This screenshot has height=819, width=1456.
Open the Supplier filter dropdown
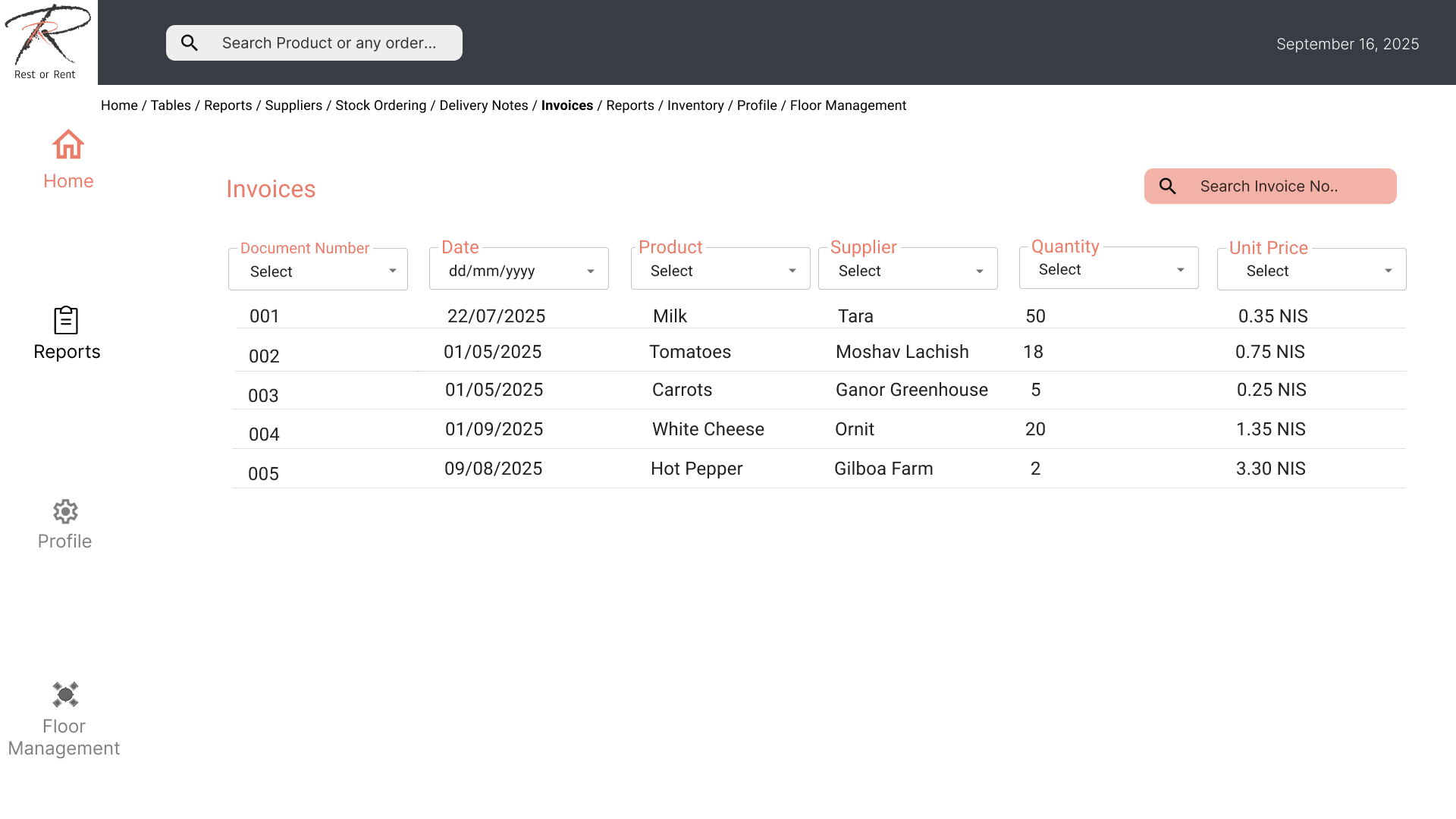979,271
